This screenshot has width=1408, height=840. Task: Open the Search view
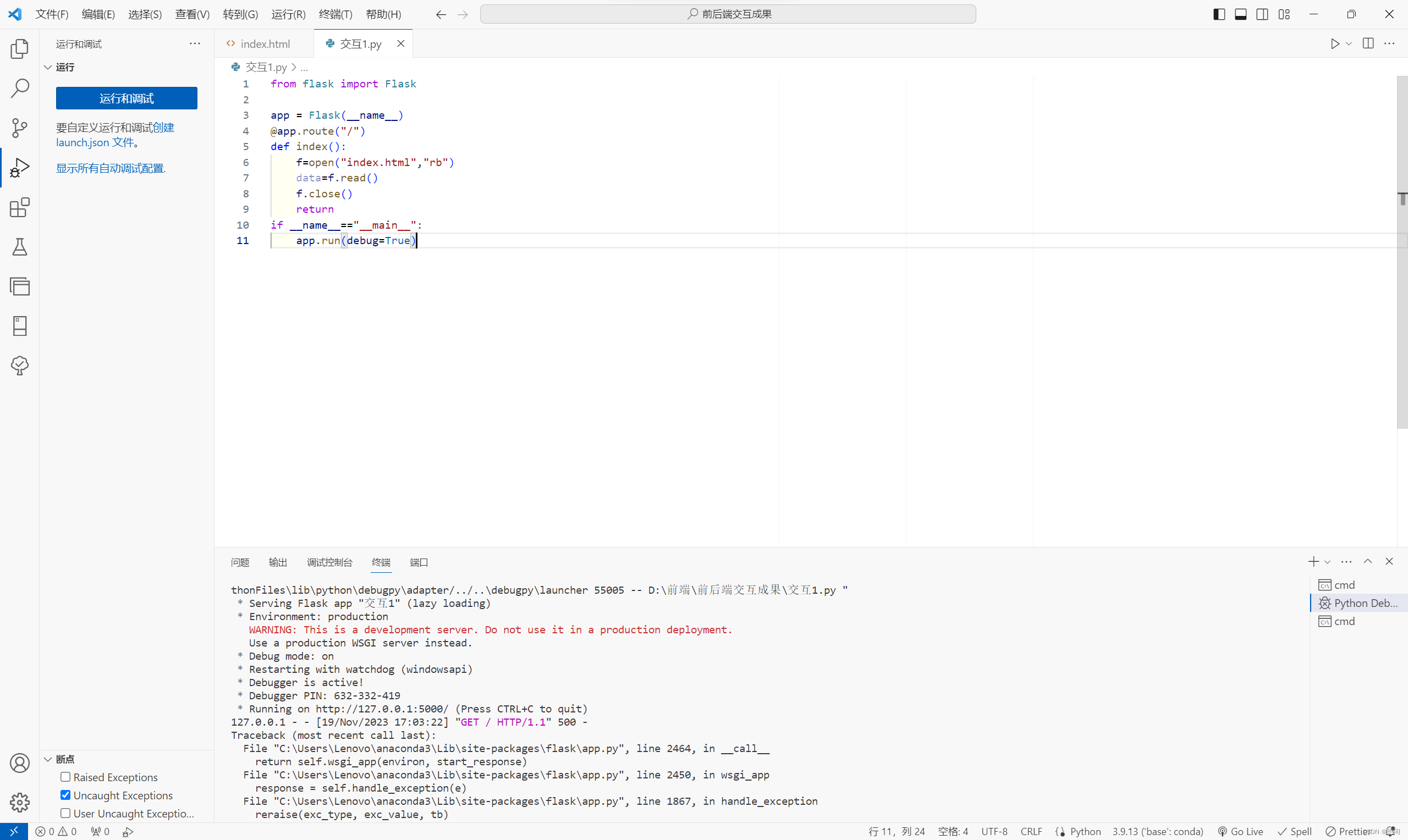point(20,89)
